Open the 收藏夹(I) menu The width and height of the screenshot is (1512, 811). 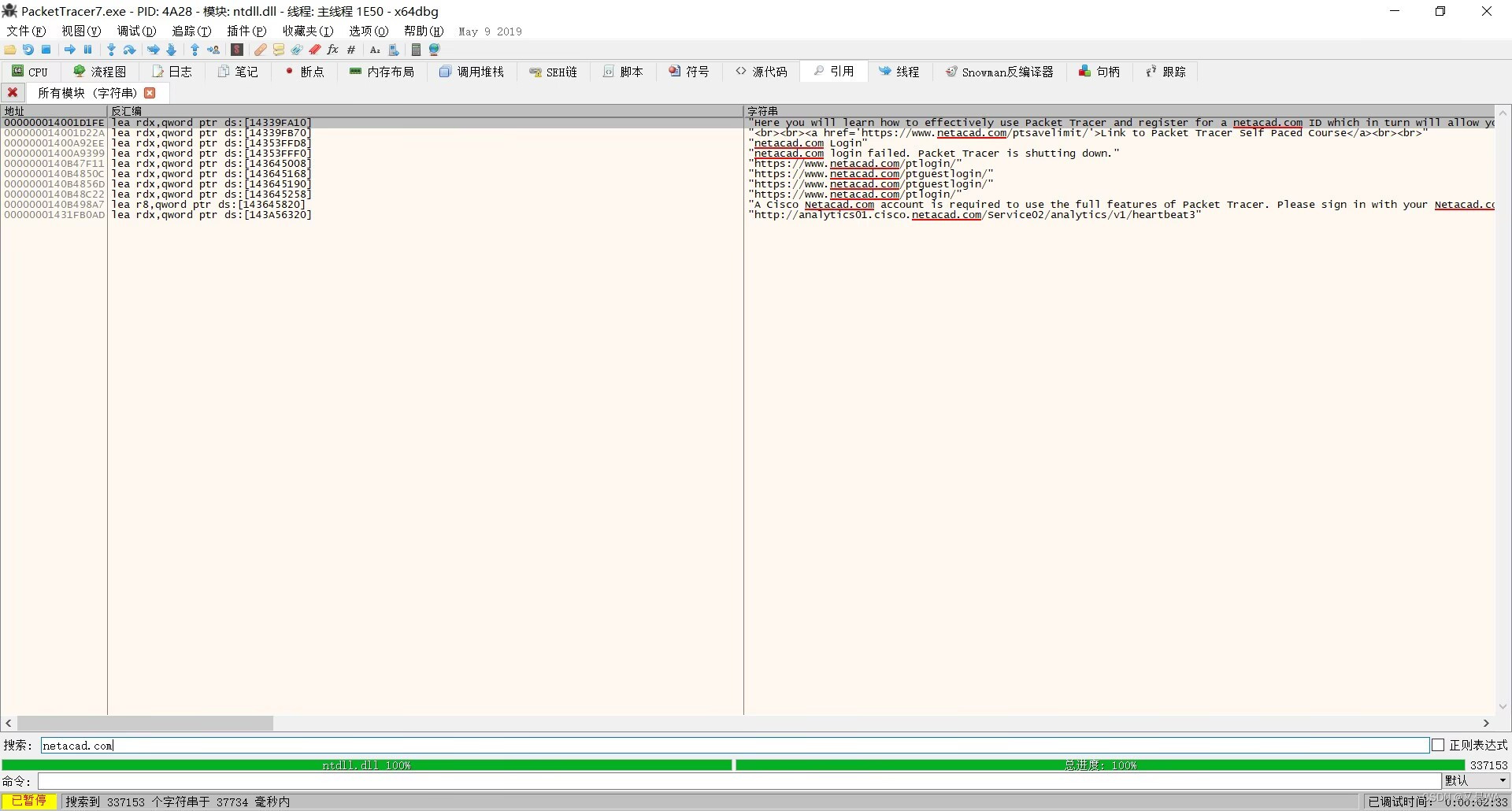[308, 31]
